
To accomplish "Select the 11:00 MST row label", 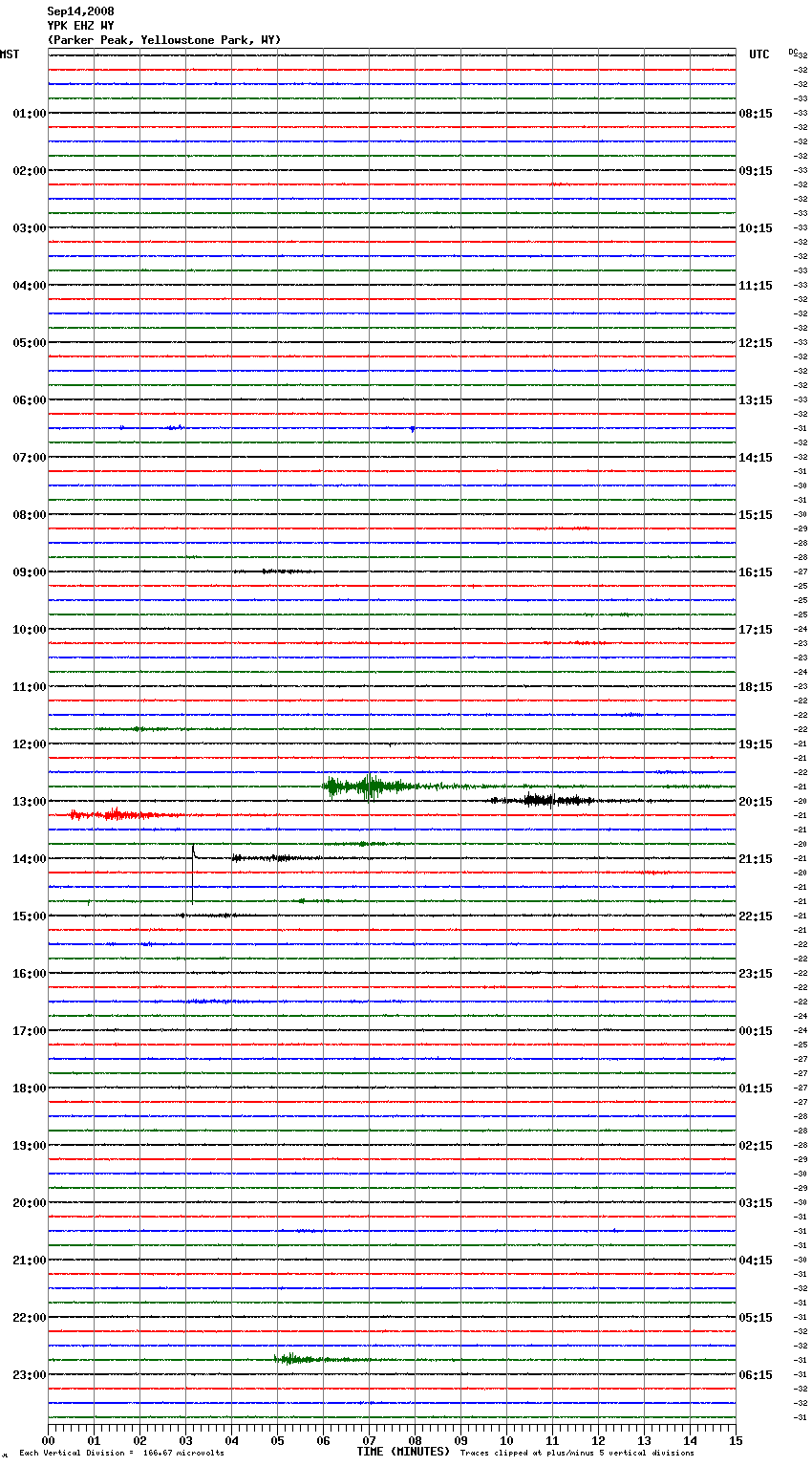I will [x=30, y=687].
